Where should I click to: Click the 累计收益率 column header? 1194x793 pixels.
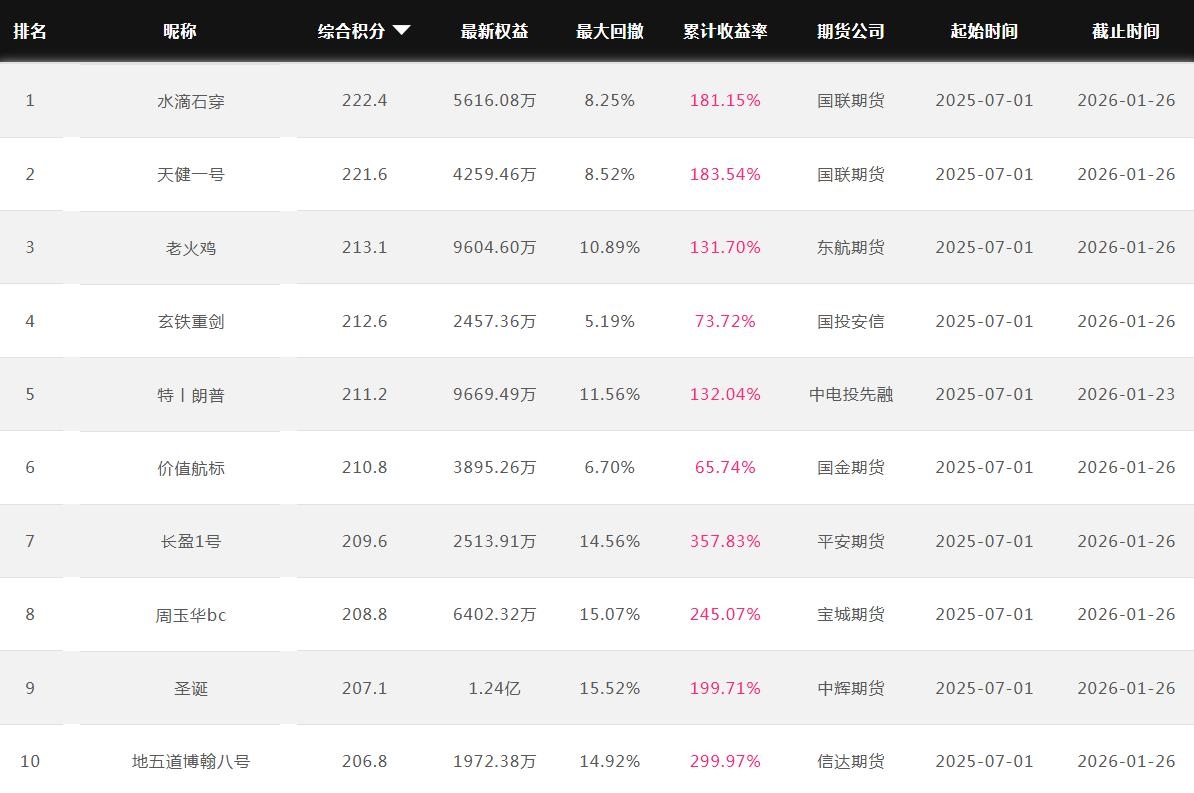pos(725,31)
